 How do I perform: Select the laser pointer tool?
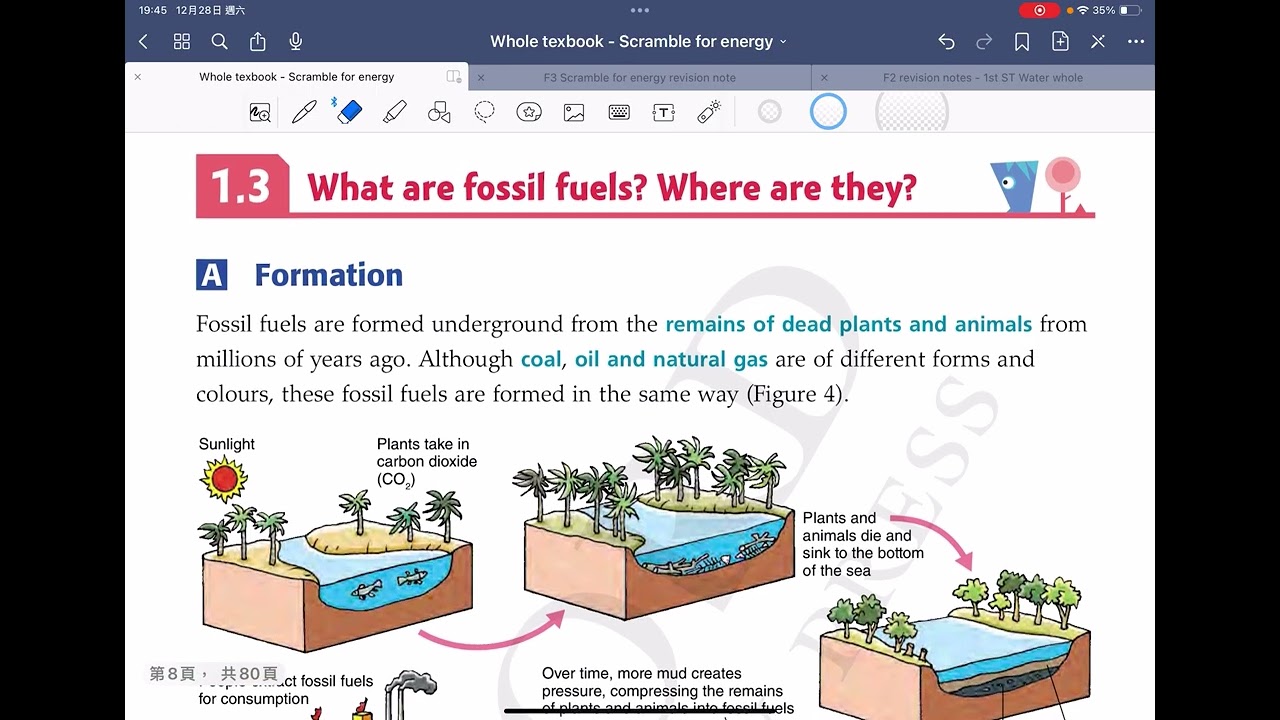coord(709,112)
